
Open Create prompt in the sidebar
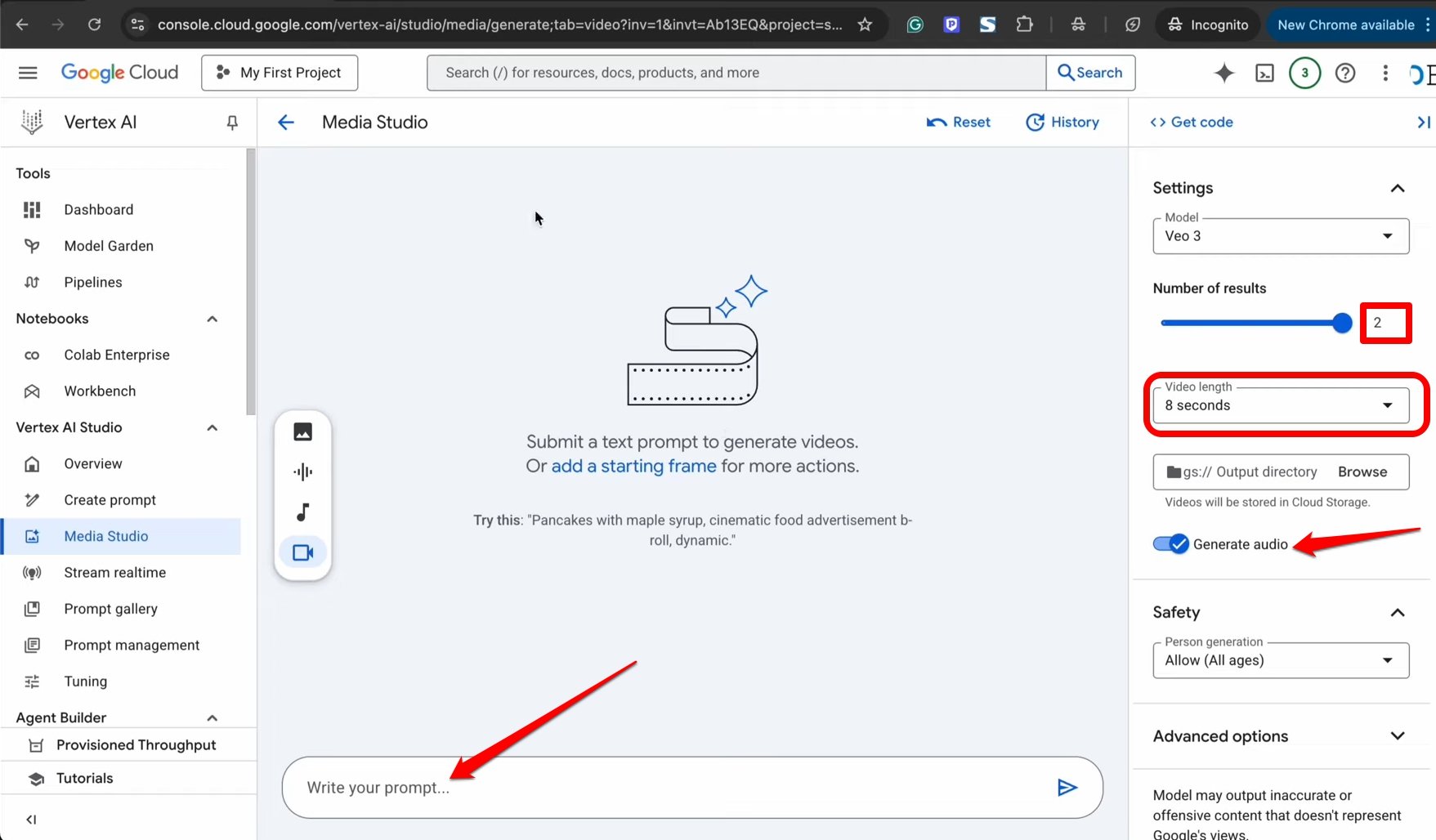pos(121,500)
